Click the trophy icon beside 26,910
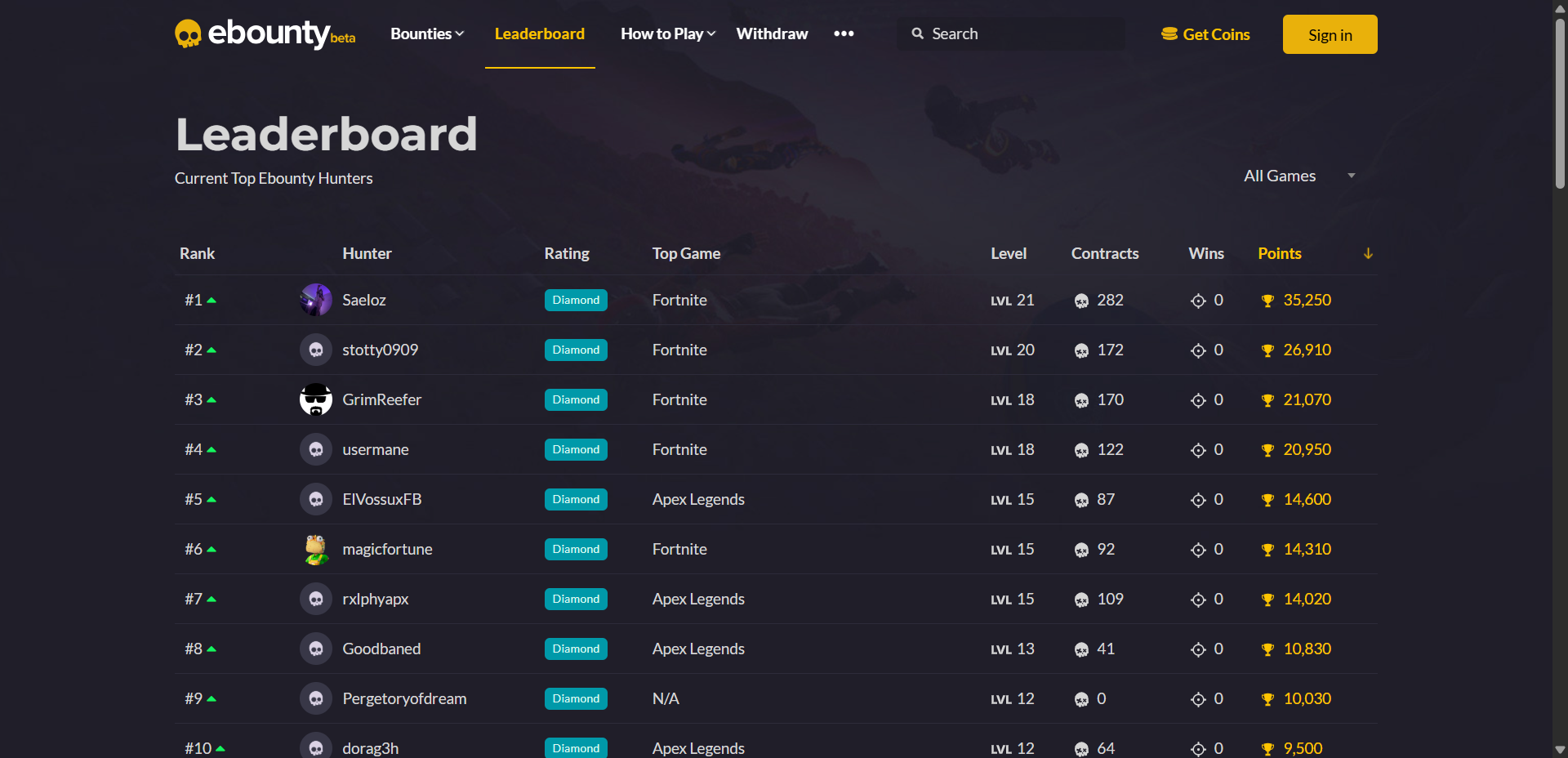 tap(1267, 350)
